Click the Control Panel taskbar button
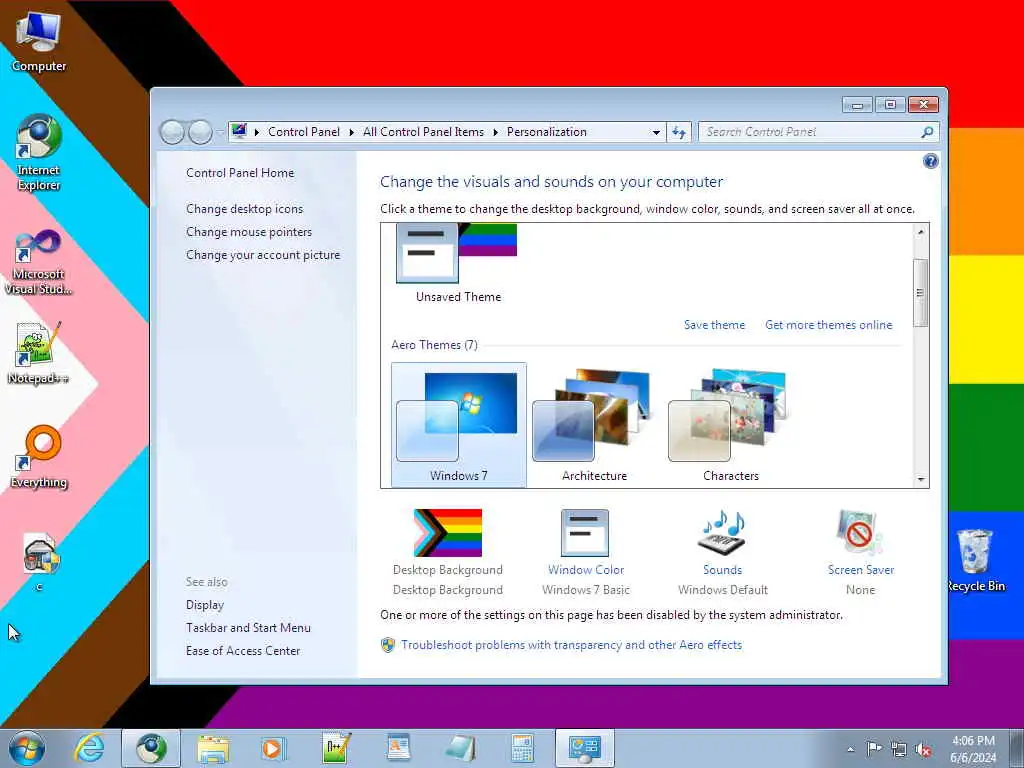The height and width of the screenshot is (768, 1024). (584, 748)
